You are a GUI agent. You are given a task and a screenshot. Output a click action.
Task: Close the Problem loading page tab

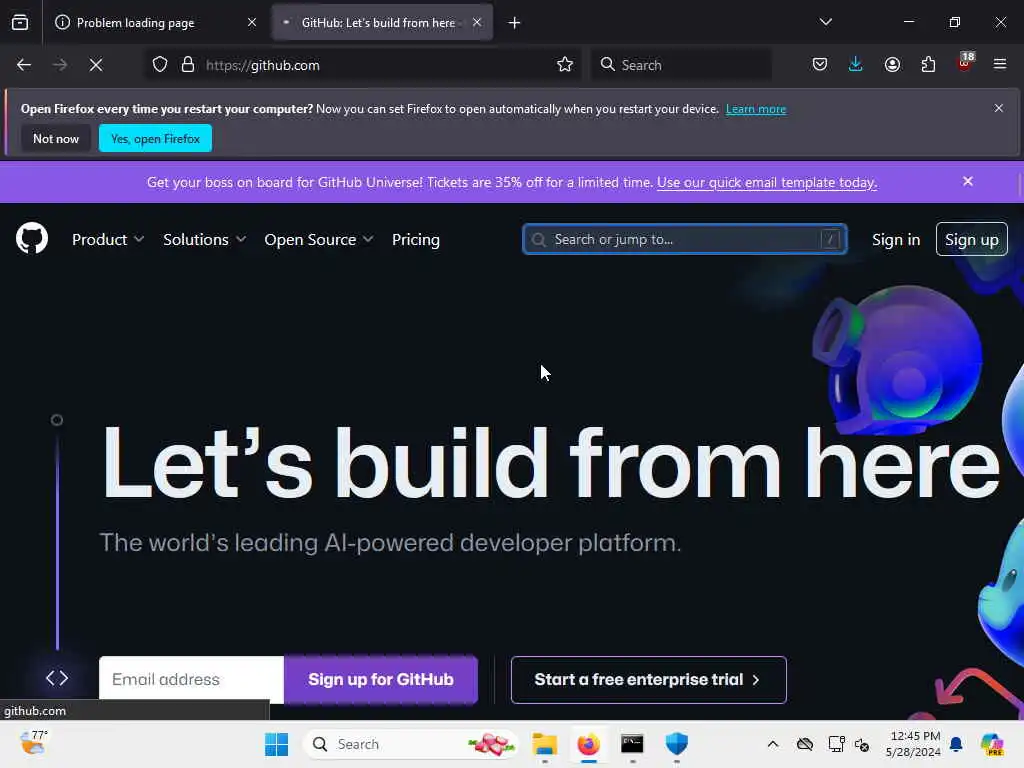point(252,22)
